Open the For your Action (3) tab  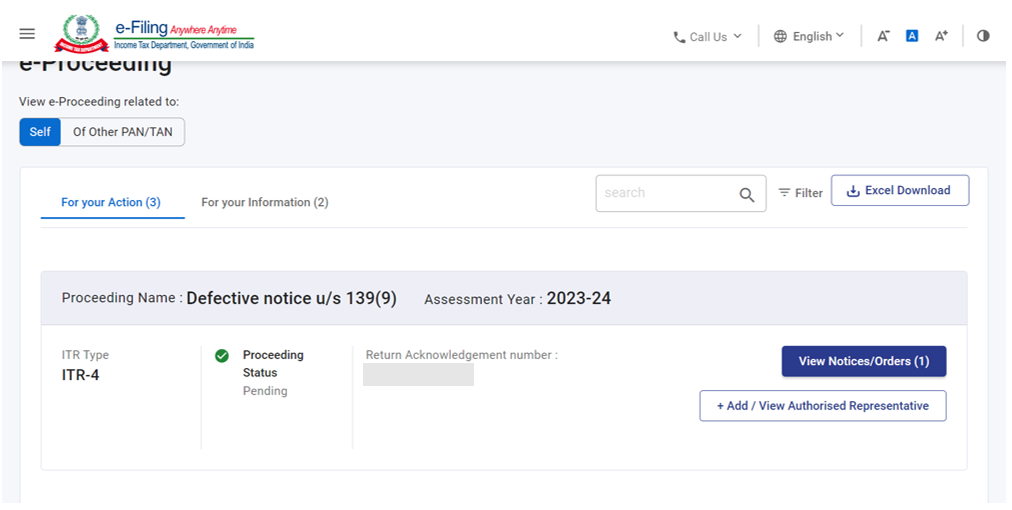coord(111,202)
